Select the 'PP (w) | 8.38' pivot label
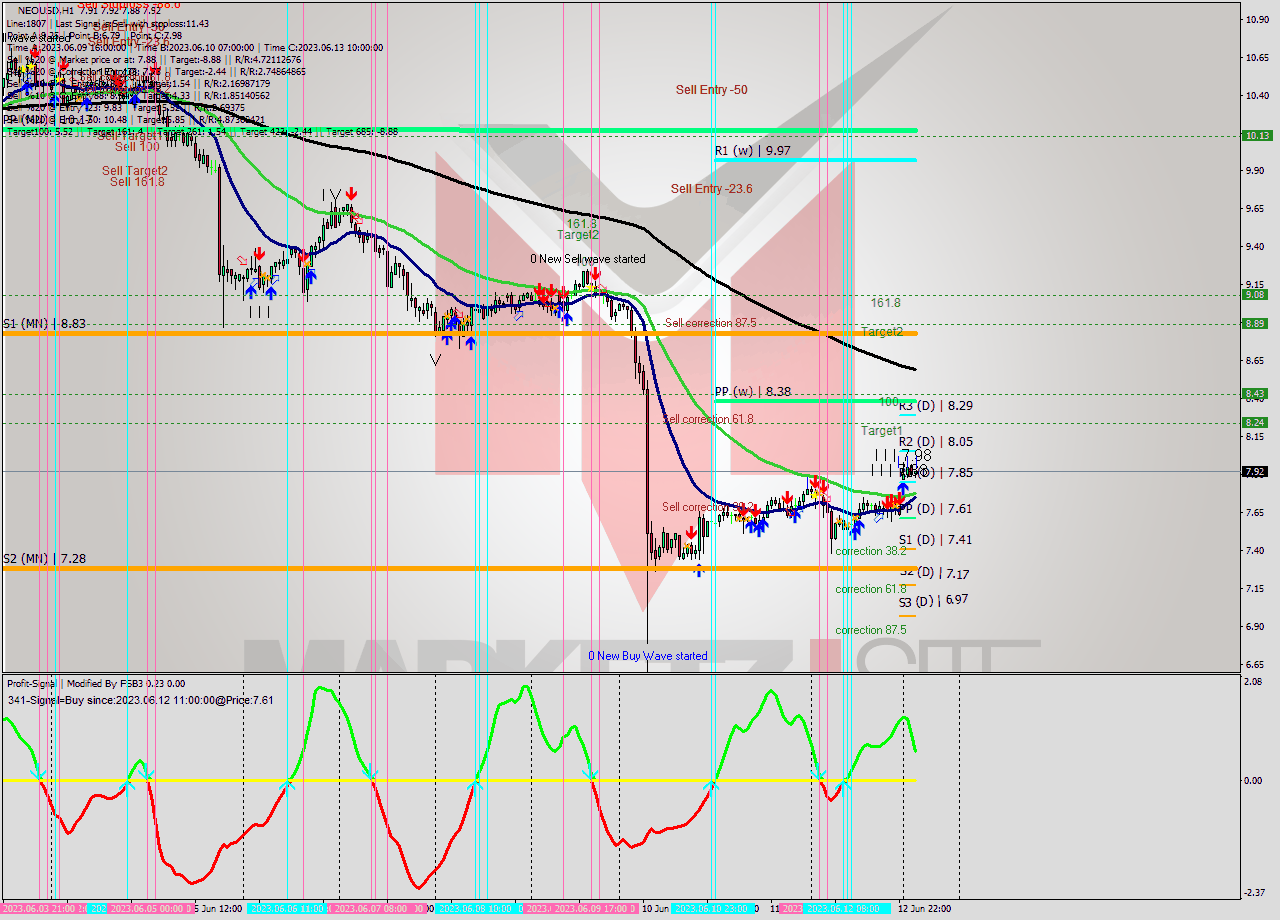Image resolution: width=1280 pixels, height=920 pixels. 753,392
